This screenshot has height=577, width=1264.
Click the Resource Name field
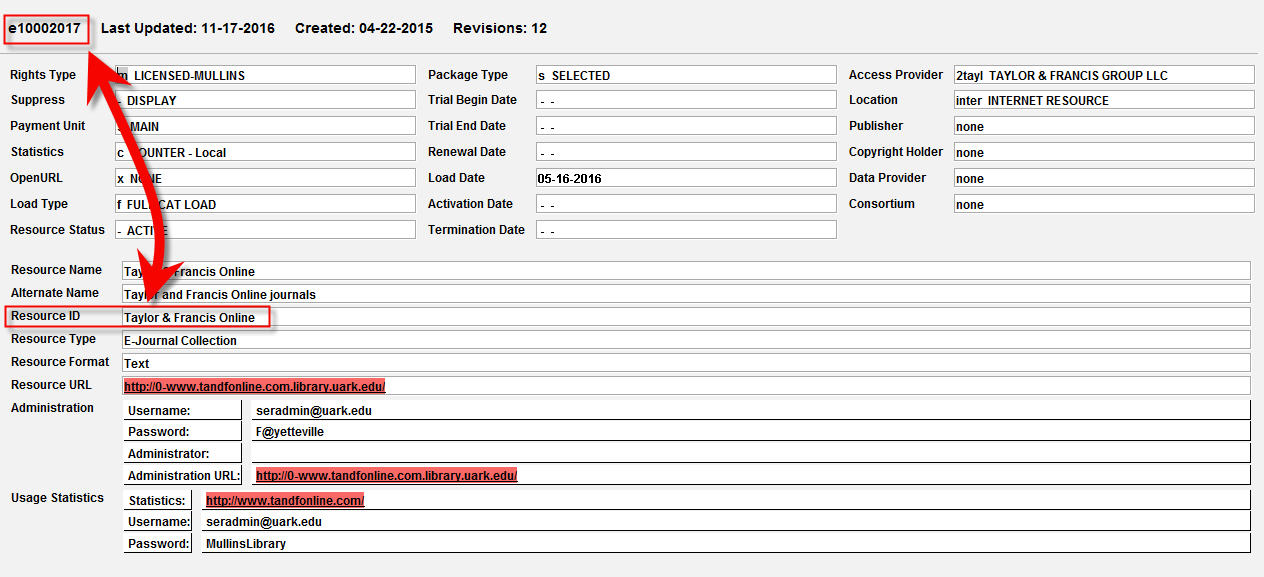pos(686,271)
